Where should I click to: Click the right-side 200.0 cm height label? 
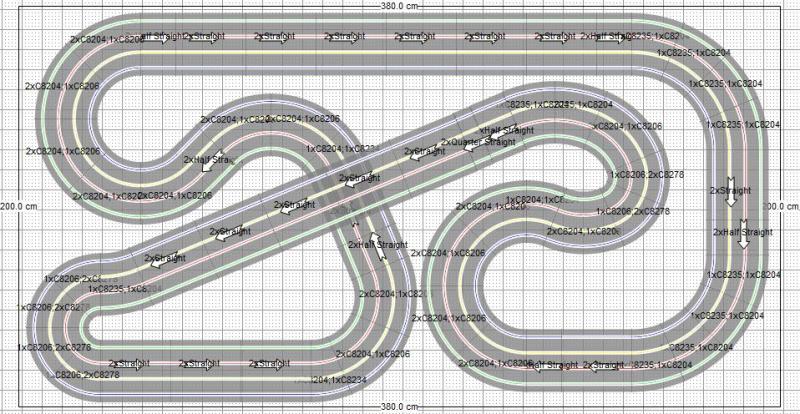[x=781, y=206]
